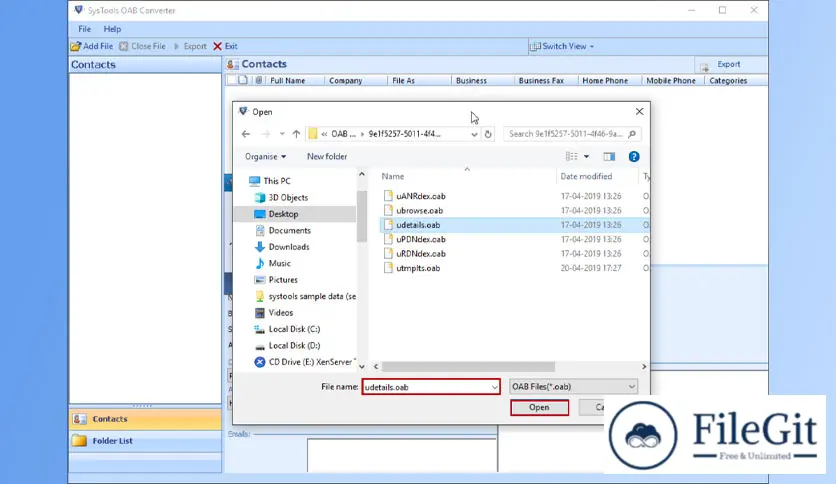Open the OAB Files(*.oab) file type dropdown

click(x=573, y=386)
